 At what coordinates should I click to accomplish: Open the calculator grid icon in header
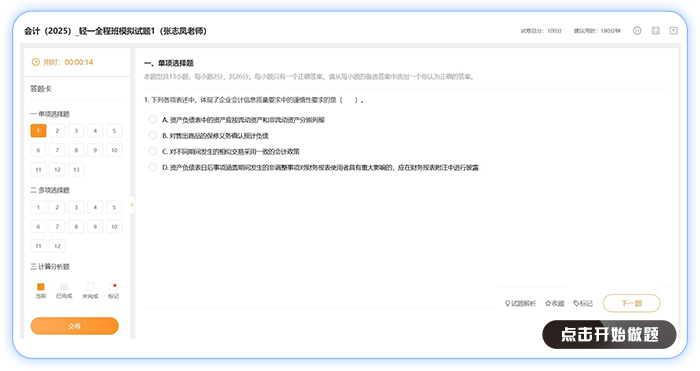click(655, 31)
